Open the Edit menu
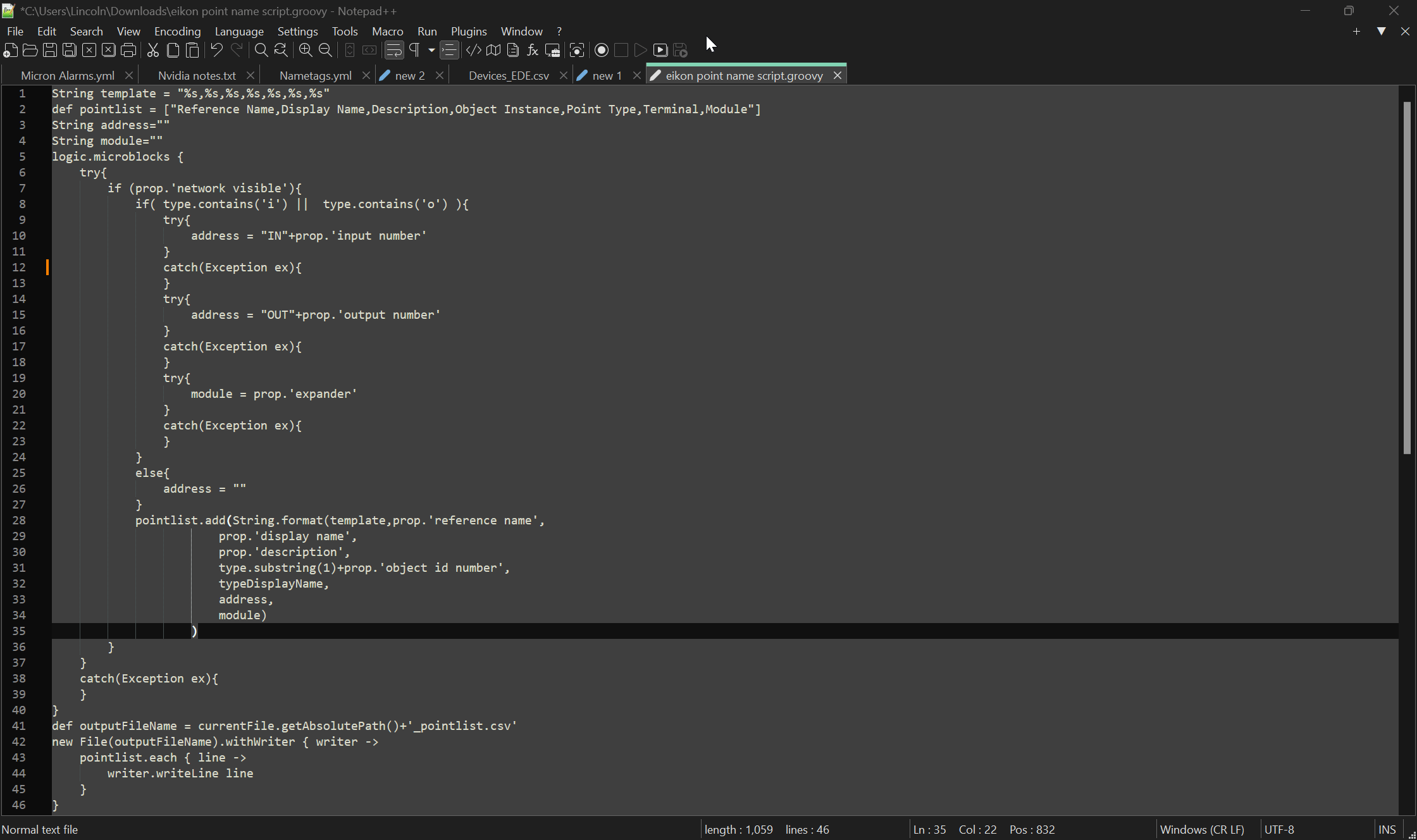 coord(47,31)
